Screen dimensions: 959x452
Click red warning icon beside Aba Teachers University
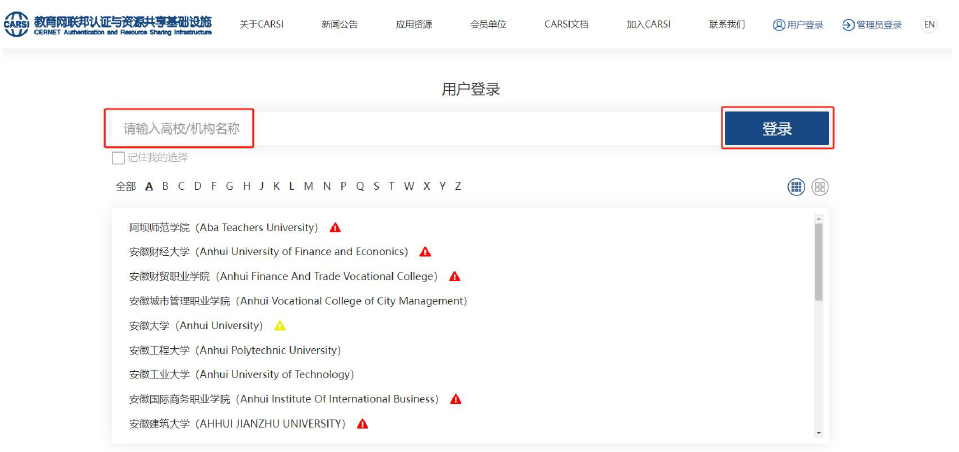tap(335, 228)
